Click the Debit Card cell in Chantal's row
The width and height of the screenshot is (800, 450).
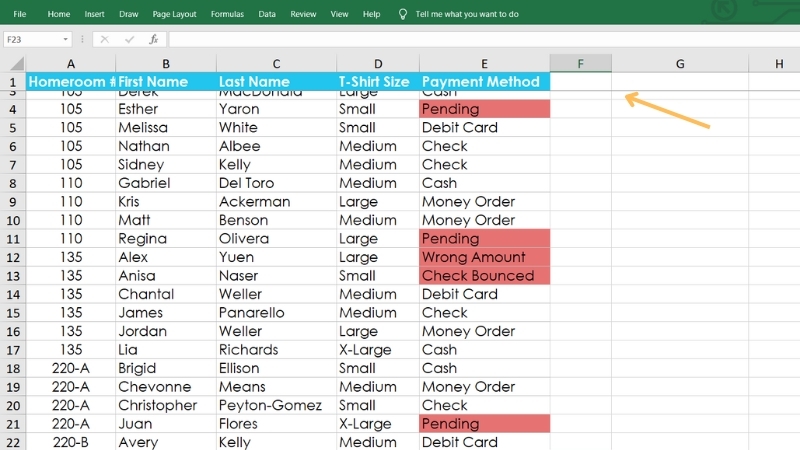pyautogui.click(x=484, y=294)
